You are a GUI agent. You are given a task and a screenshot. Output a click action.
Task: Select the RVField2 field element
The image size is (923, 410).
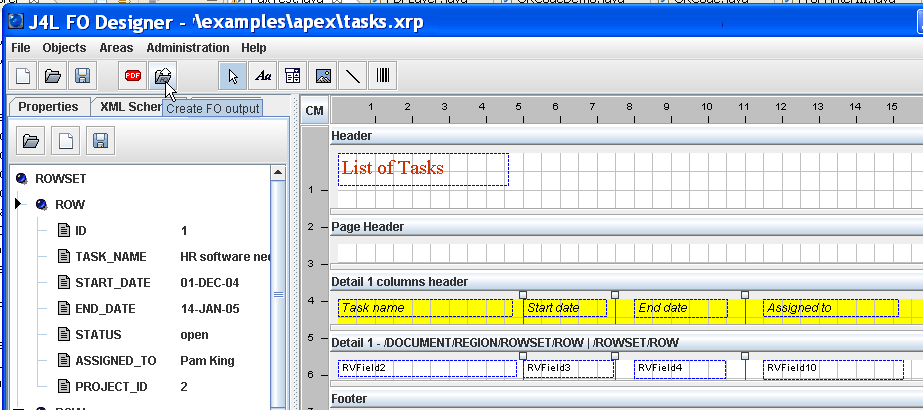[427, 369]
